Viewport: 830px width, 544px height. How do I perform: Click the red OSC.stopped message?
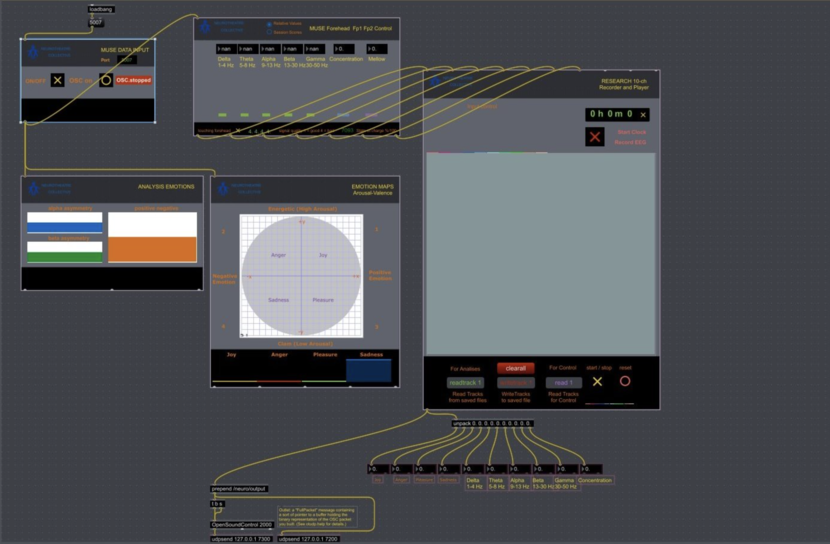click(x=133, y=80)
